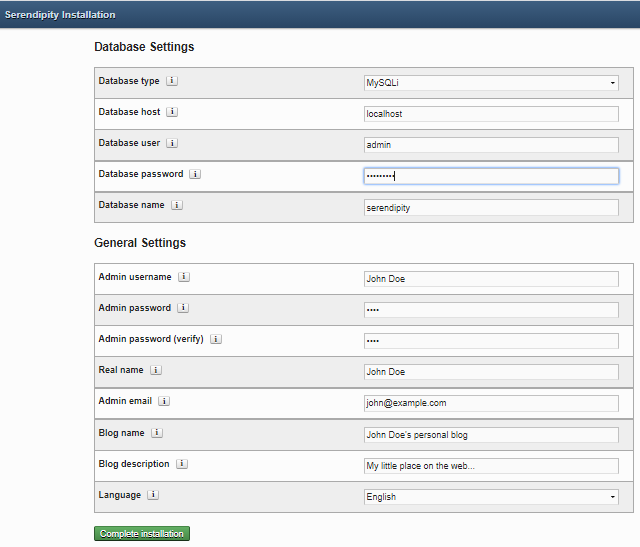Click the Blog name input field
The height and width of the screenshot is (547, 640).
491,435
